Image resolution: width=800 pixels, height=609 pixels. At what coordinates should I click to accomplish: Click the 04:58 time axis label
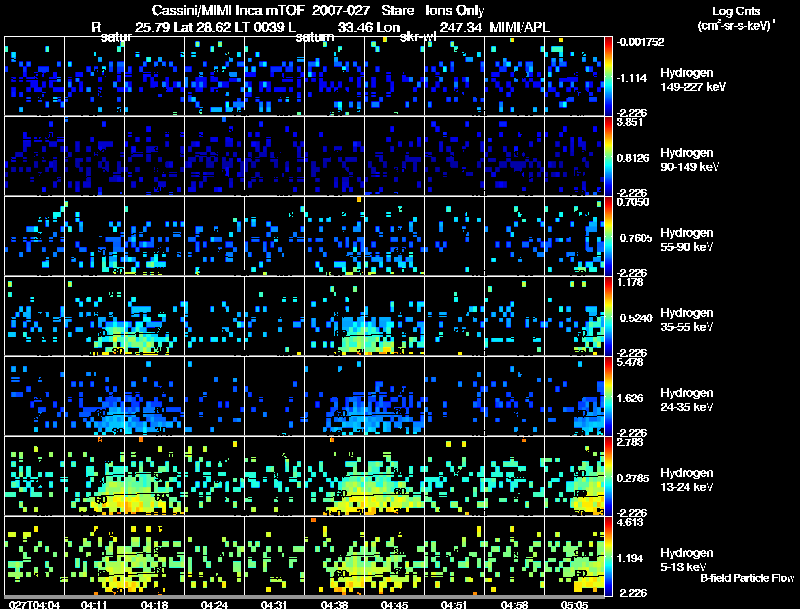point(514,605)
